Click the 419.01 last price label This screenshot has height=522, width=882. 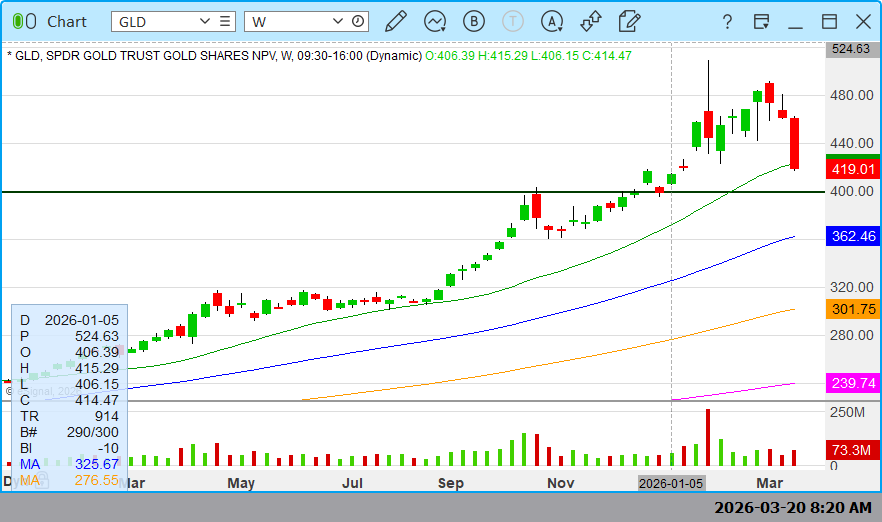pyautogui.click(x=853, y=169)
